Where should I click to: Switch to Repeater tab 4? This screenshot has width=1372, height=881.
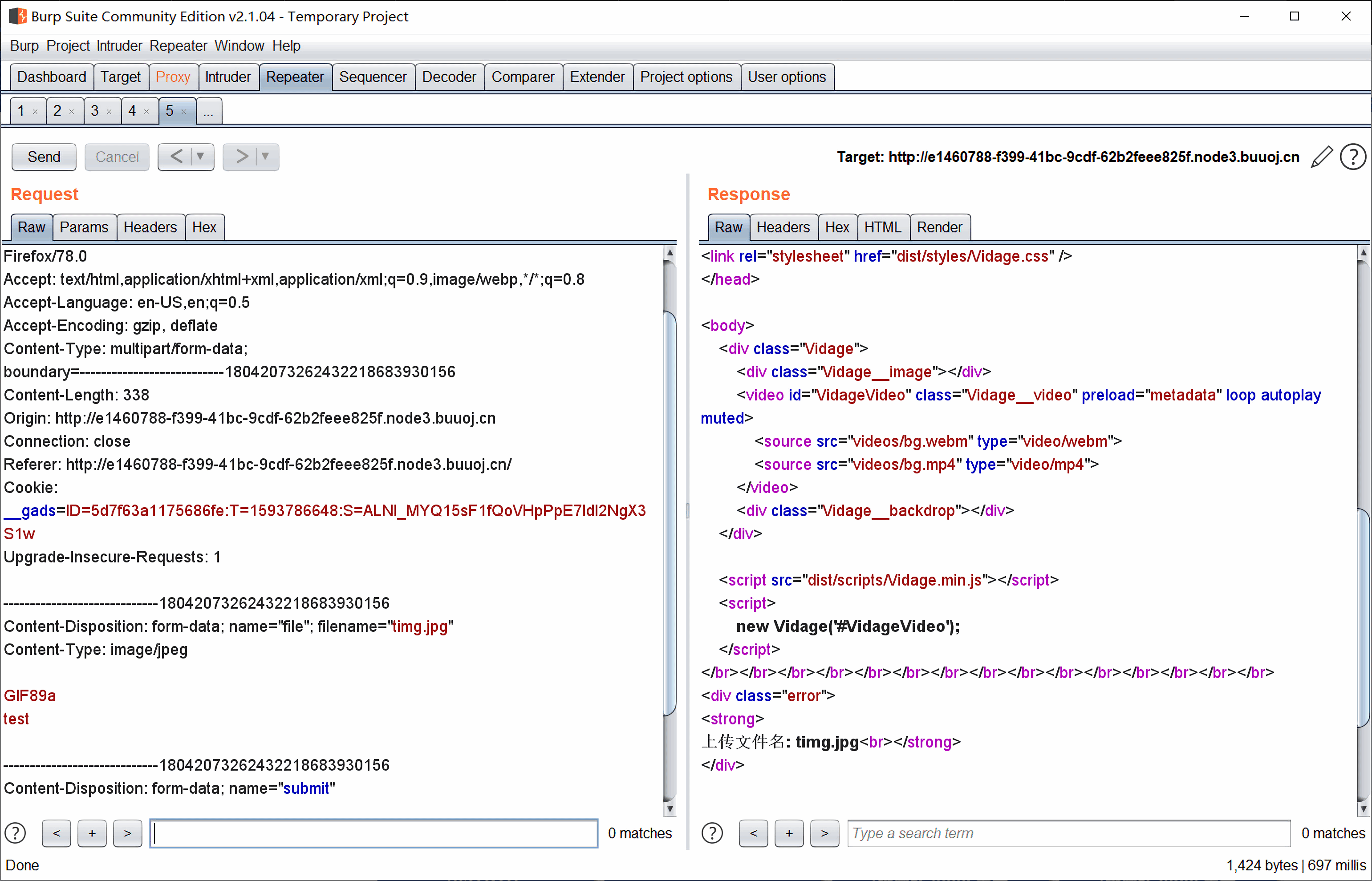coord(132,111)
